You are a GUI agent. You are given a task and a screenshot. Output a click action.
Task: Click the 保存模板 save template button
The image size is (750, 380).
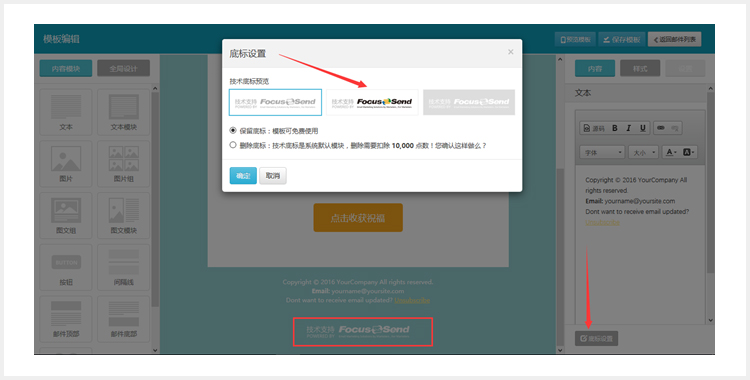(x=622, y=39)
